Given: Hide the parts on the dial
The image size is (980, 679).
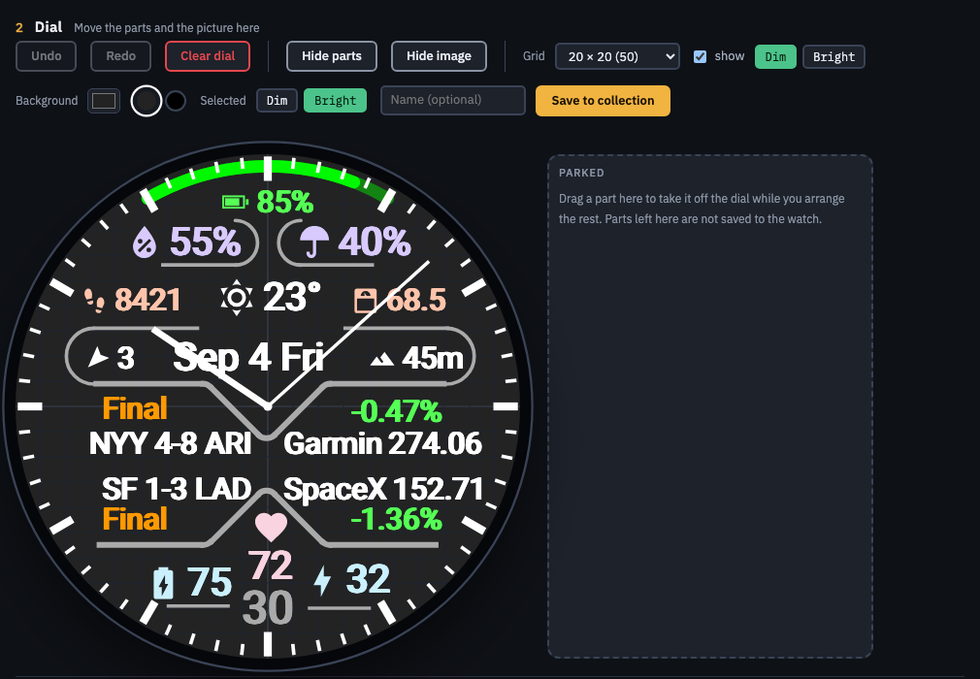Looking at the screenshot, I should [332, 56].
